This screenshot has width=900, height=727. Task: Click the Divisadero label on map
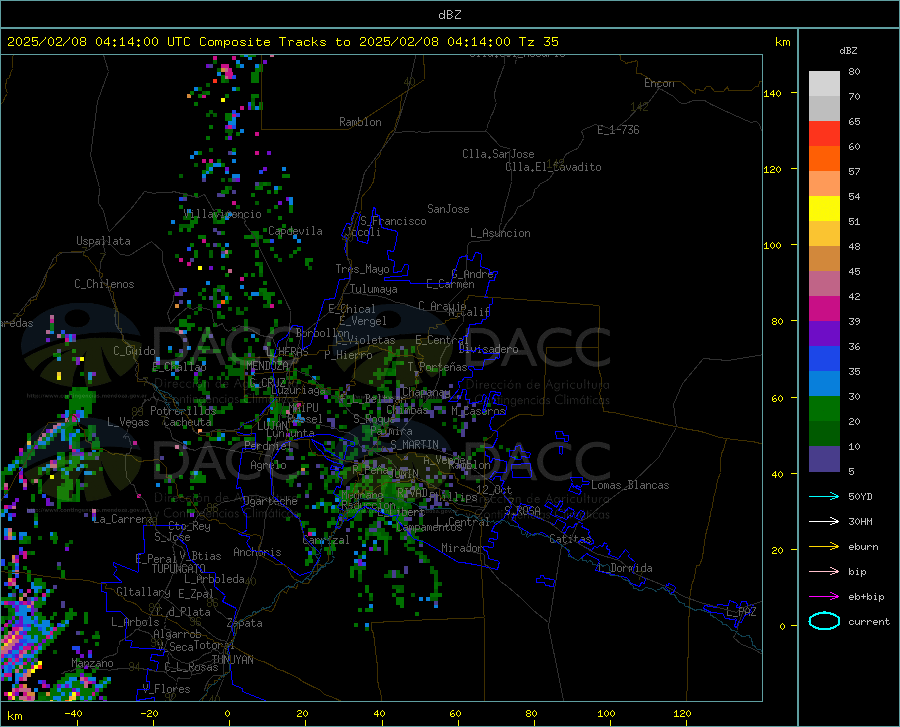click(488, 349)
